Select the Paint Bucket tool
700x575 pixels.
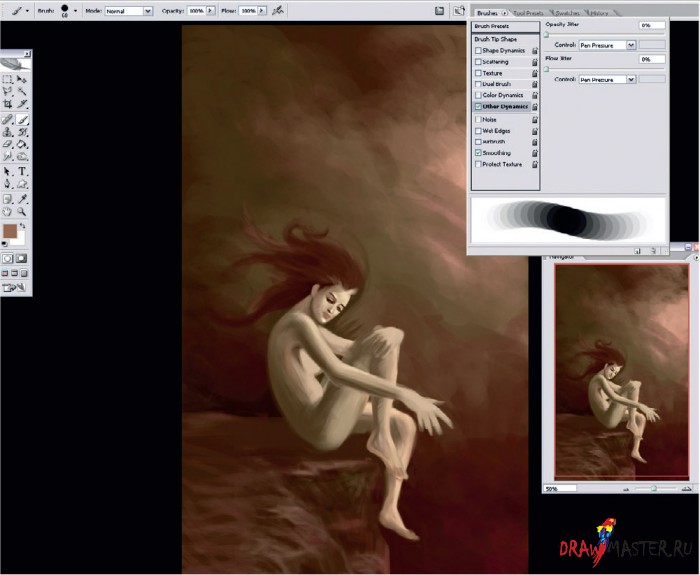22,144
